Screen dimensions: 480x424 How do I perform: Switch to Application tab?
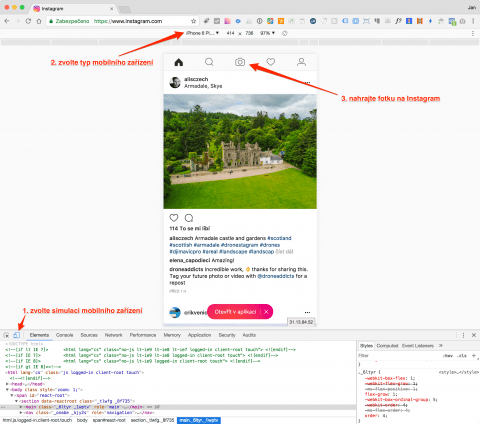199,335
